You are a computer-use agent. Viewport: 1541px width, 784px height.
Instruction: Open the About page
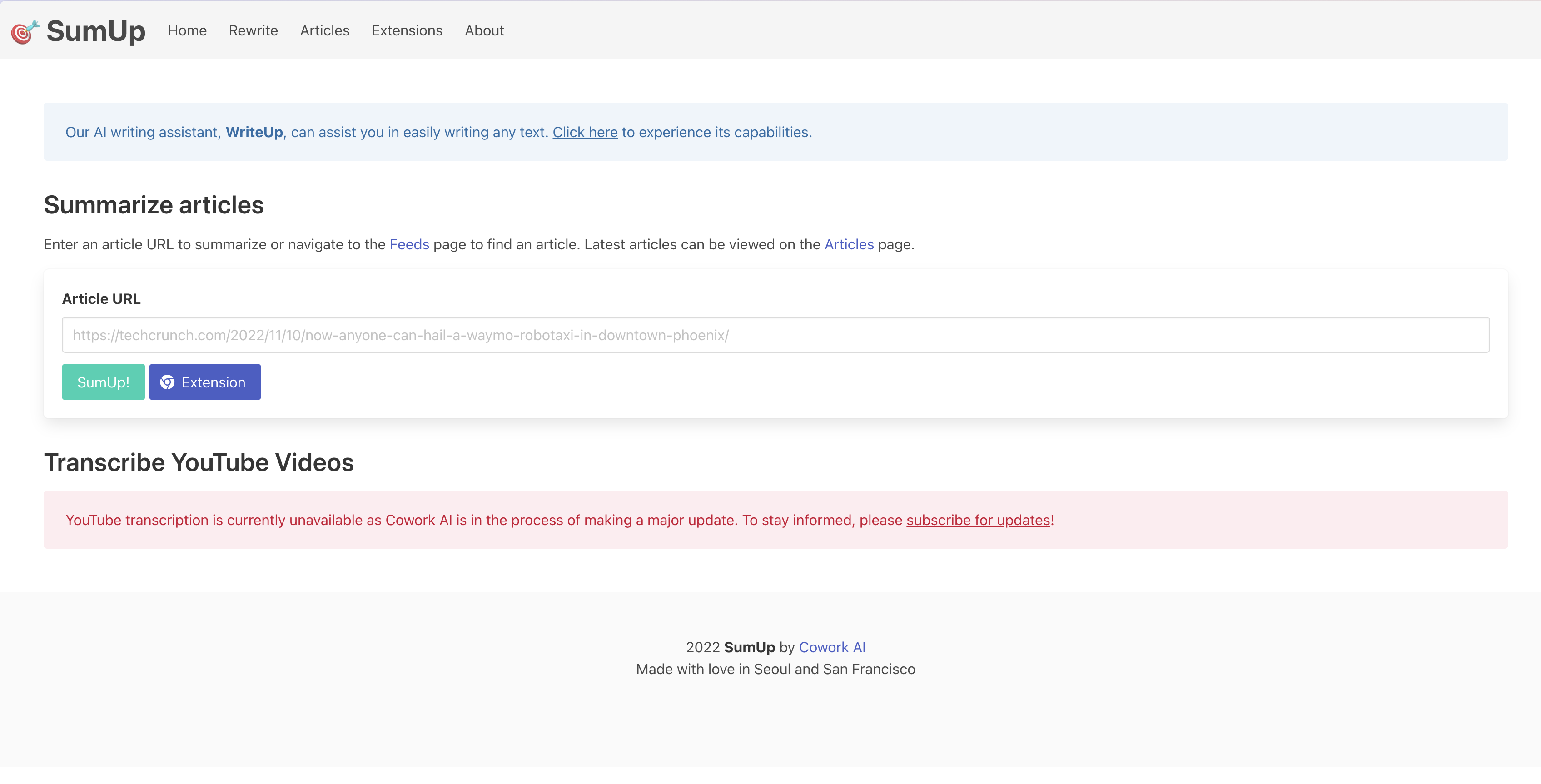coord(484,30)
